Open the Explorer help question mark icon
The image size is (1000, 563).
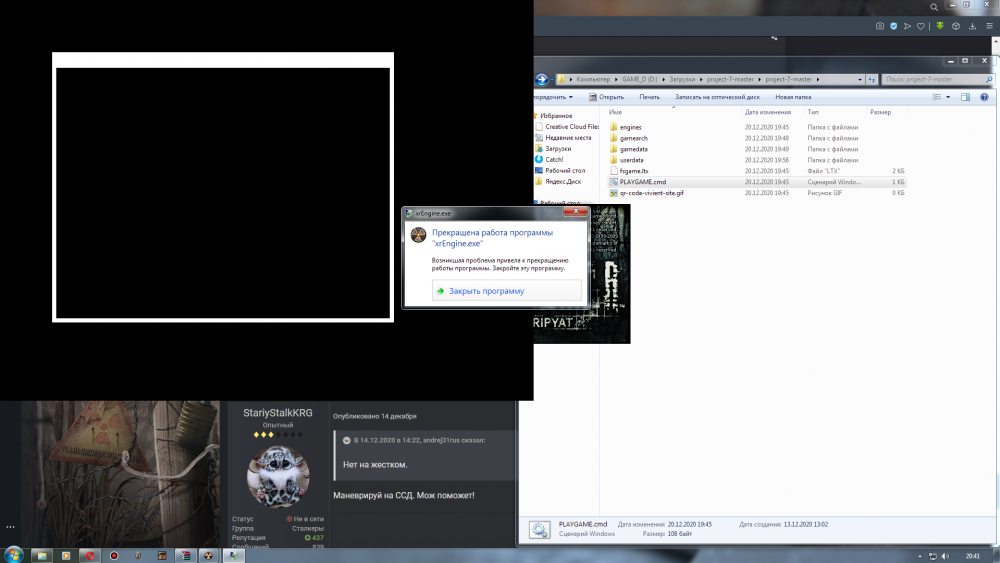click(984, 97)
